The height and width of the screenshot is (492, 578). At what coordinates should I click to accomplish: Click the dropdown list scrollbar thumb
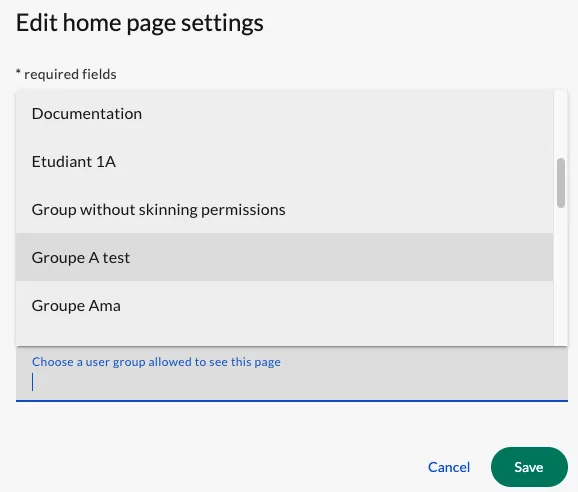point(561,183)
